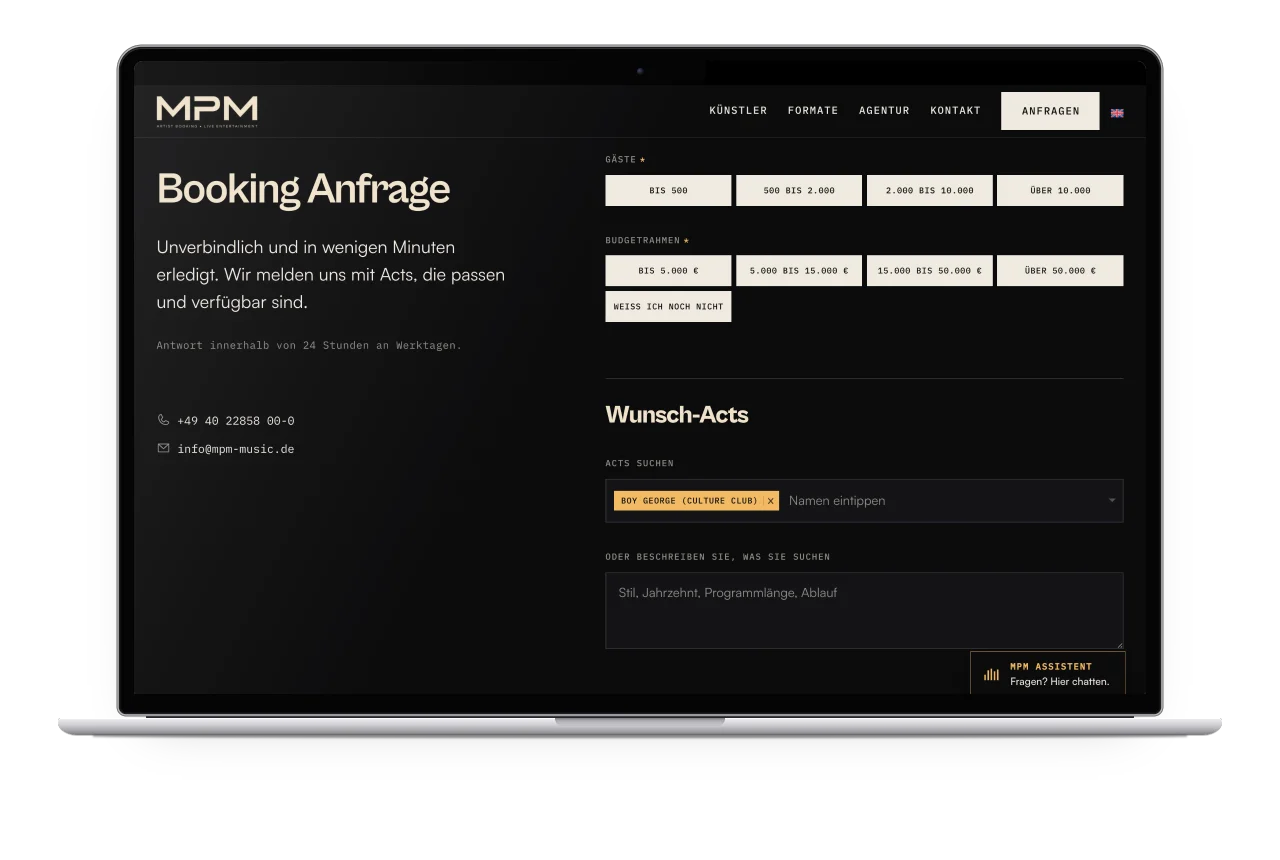The height and width of the screenshot is (860, 1280).
Task: Select guest count Bis 500
Action: (x=668, y=190)
